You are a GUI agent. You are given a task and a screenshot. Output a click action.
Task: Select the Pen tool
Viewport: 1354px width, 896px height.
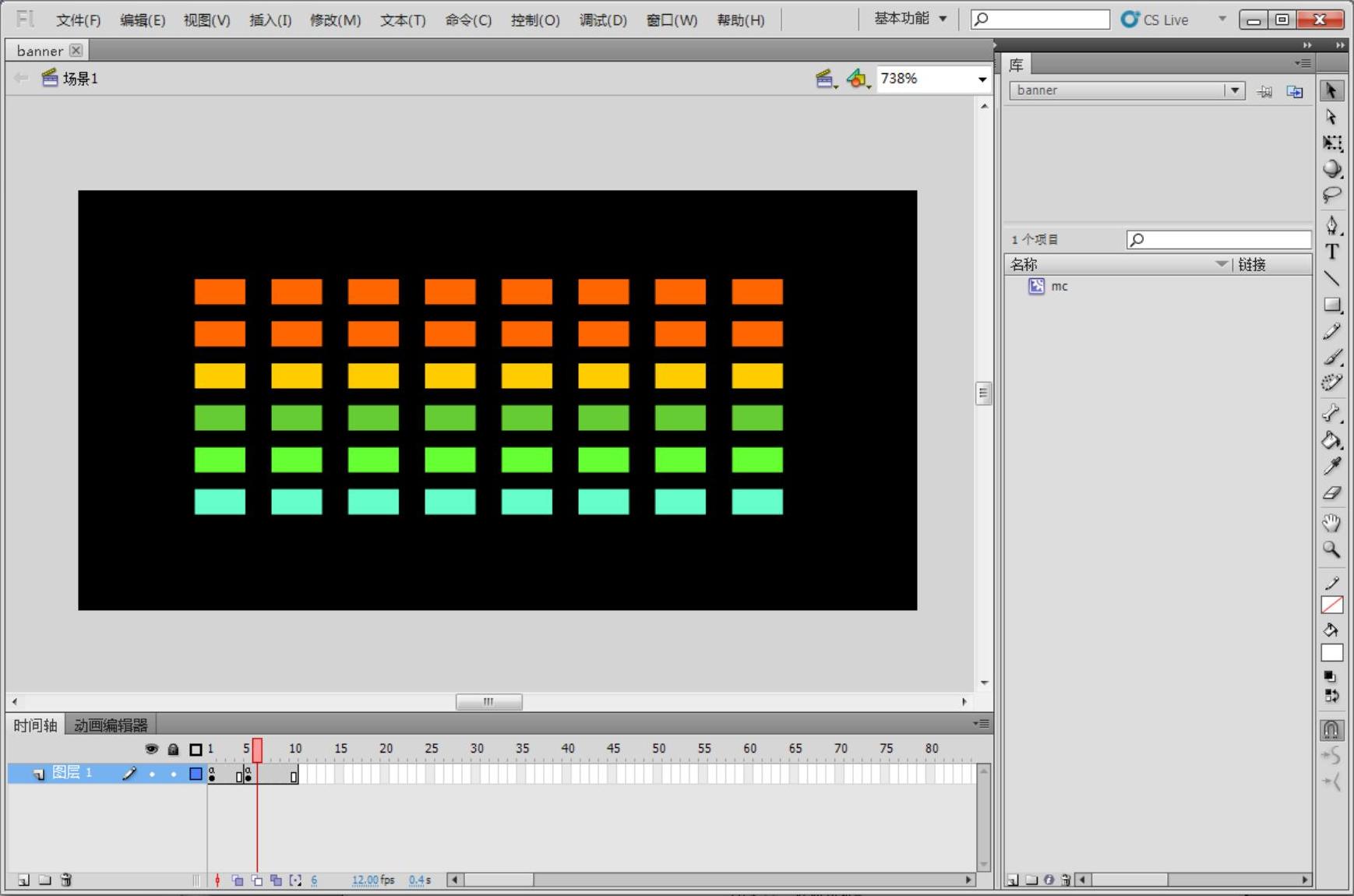pos(1331,225)
